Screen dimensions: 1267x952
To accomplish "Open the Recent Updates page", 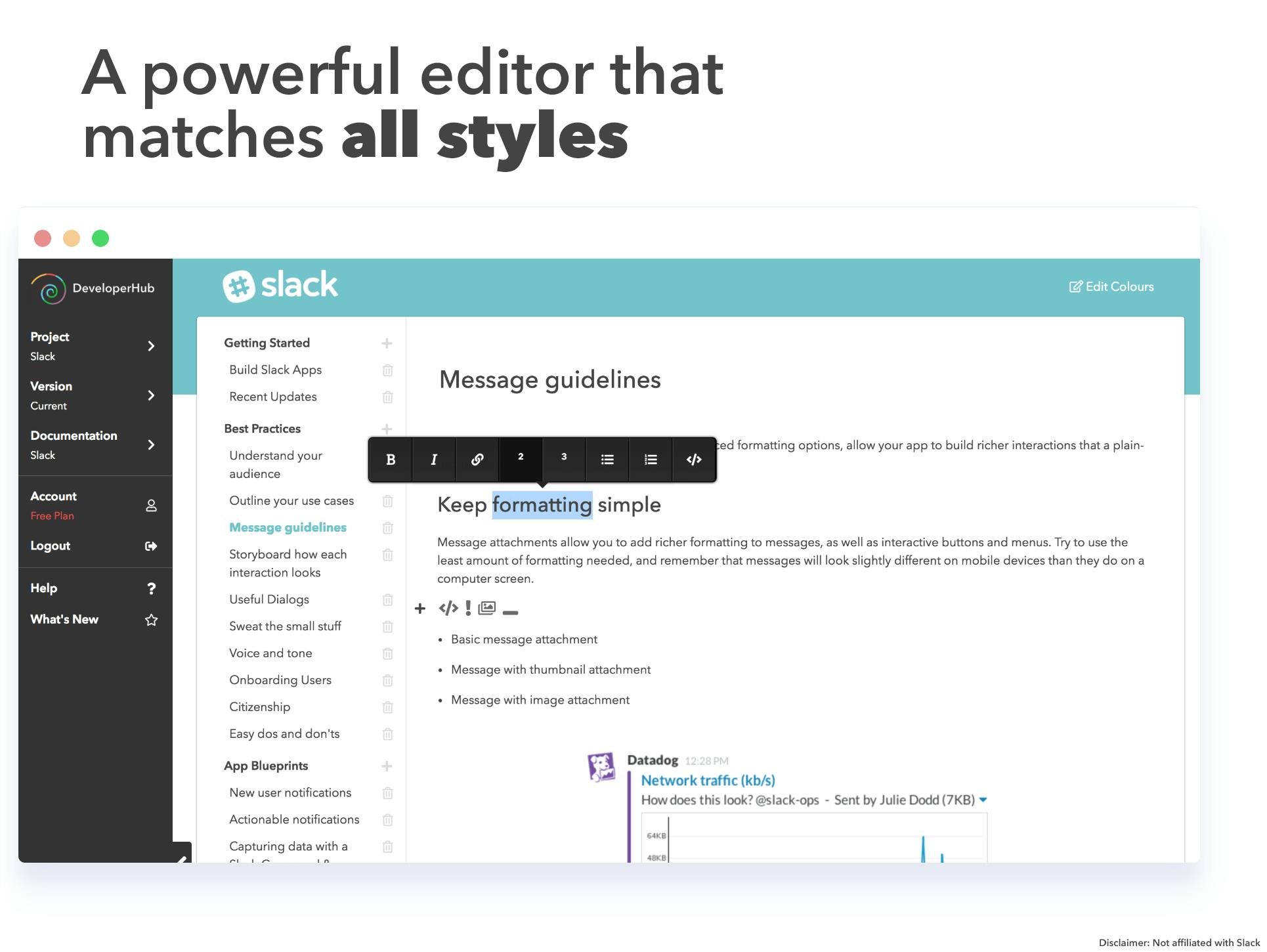I will click(x=273, y=397).
